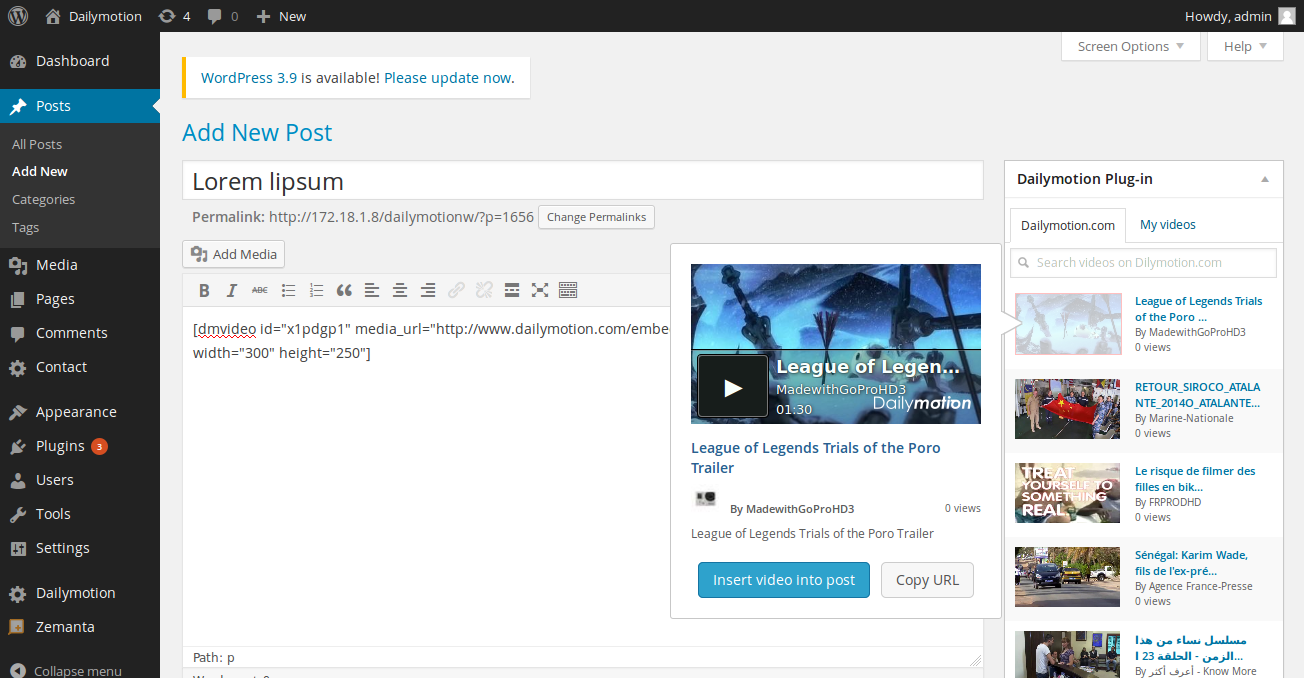Toggle bold formatting in editor toolbar
The image size is (1304, 678).
tap(204, 291)
